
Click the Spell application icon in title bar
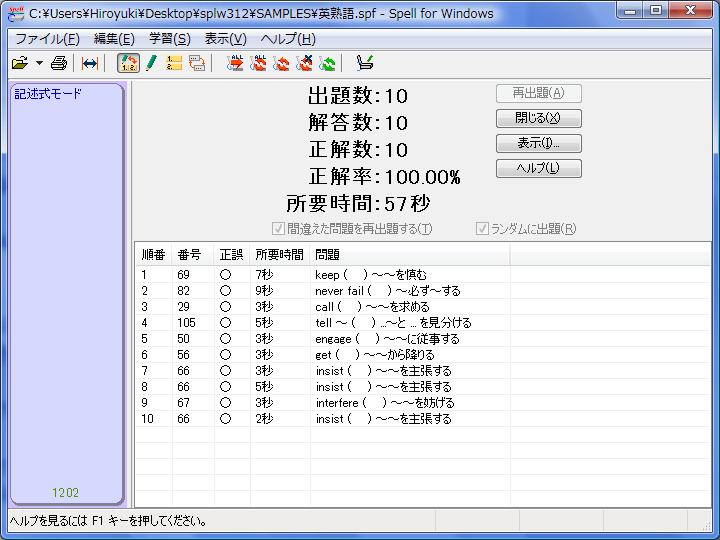(x=16, y=13)
